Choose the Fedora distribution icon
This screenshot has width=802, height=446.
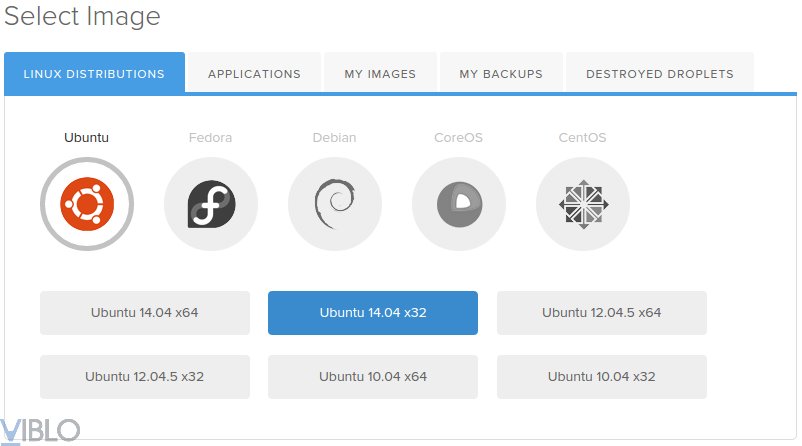click(x=211, y=204)
